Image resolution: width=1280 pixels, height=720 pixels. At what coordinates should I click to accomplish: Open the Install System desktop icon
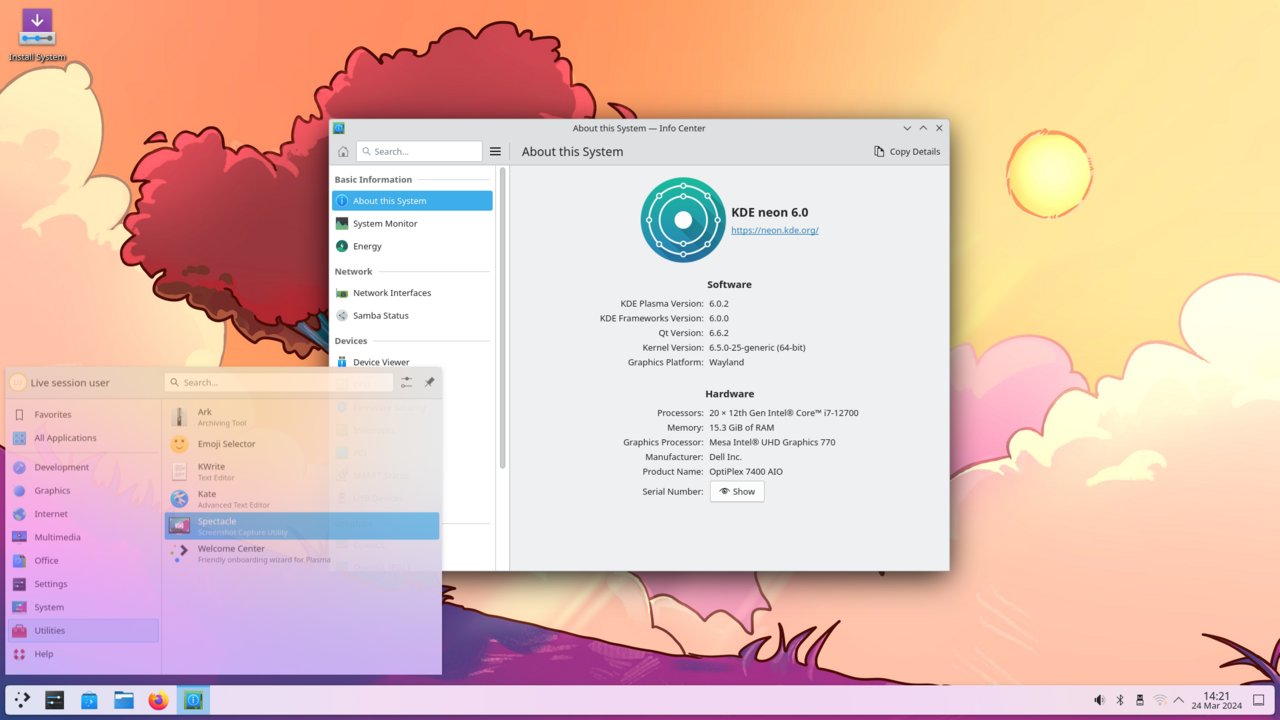pos(37,35)
